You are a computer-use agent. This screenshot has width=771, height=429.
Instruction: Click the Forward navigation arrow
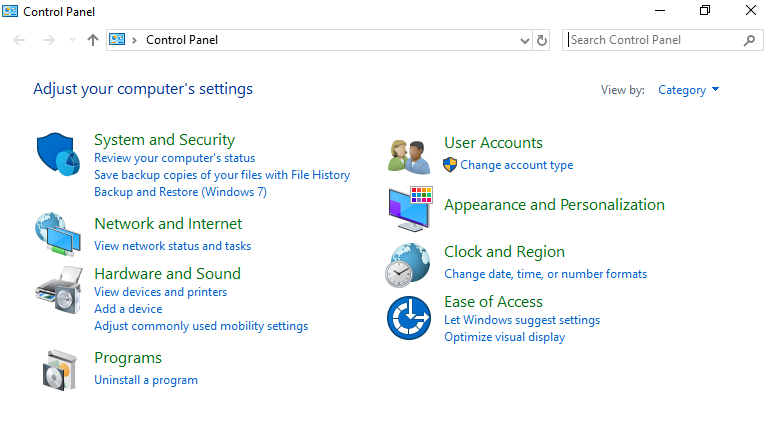49,40
